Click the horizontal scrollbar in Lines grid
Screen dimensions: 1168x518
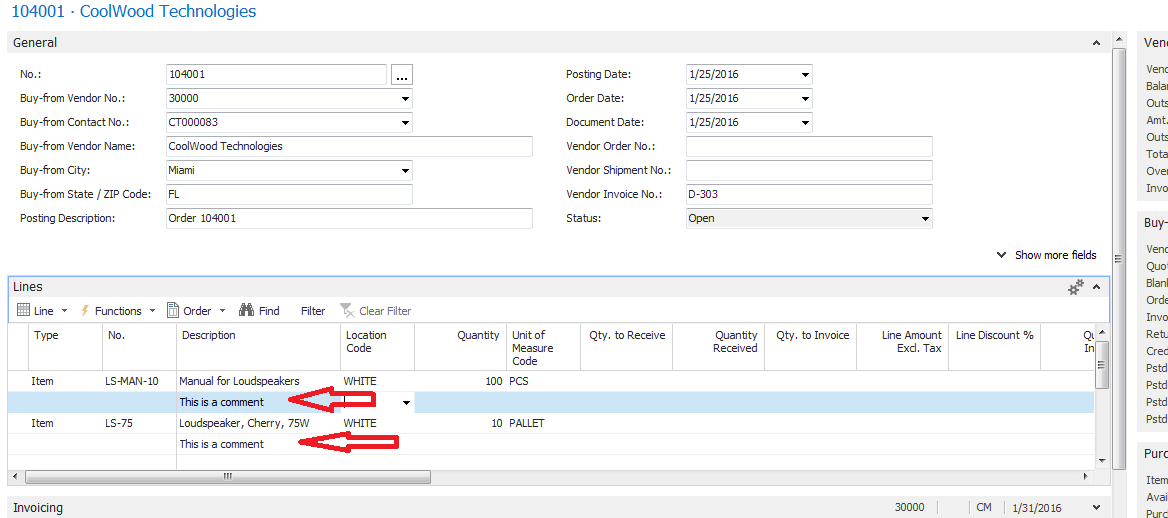click(x=228, y=477)
